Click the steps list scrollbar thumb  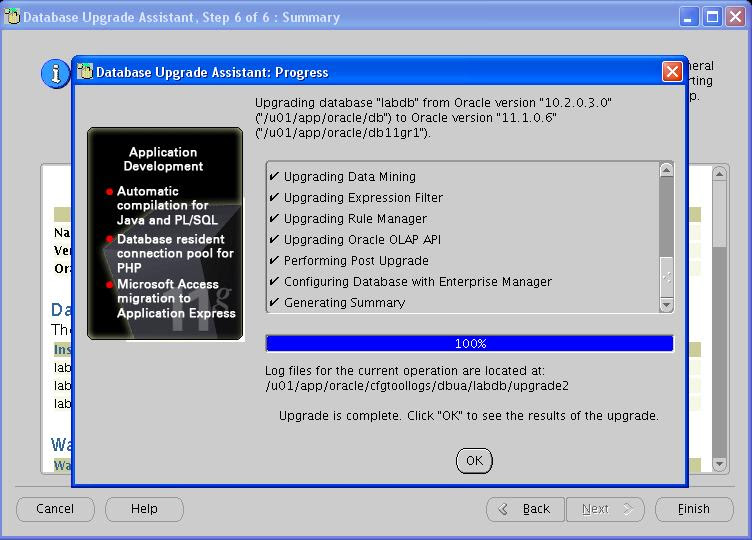[666, 277]
